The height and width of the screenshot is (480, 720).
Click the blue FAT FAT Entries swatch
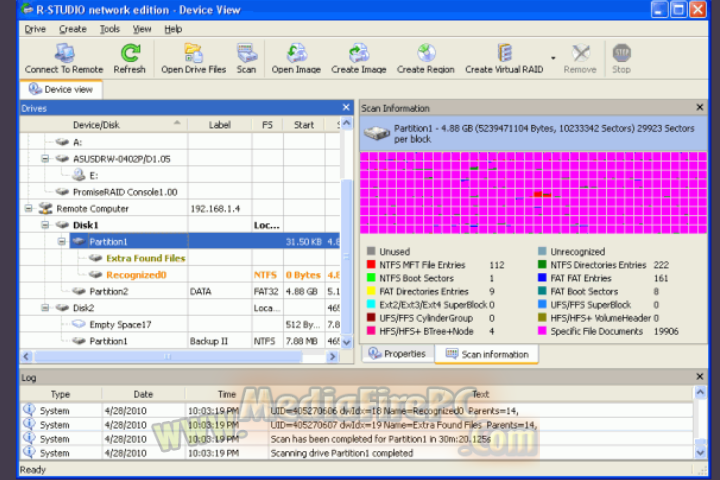tap(542, 278)
